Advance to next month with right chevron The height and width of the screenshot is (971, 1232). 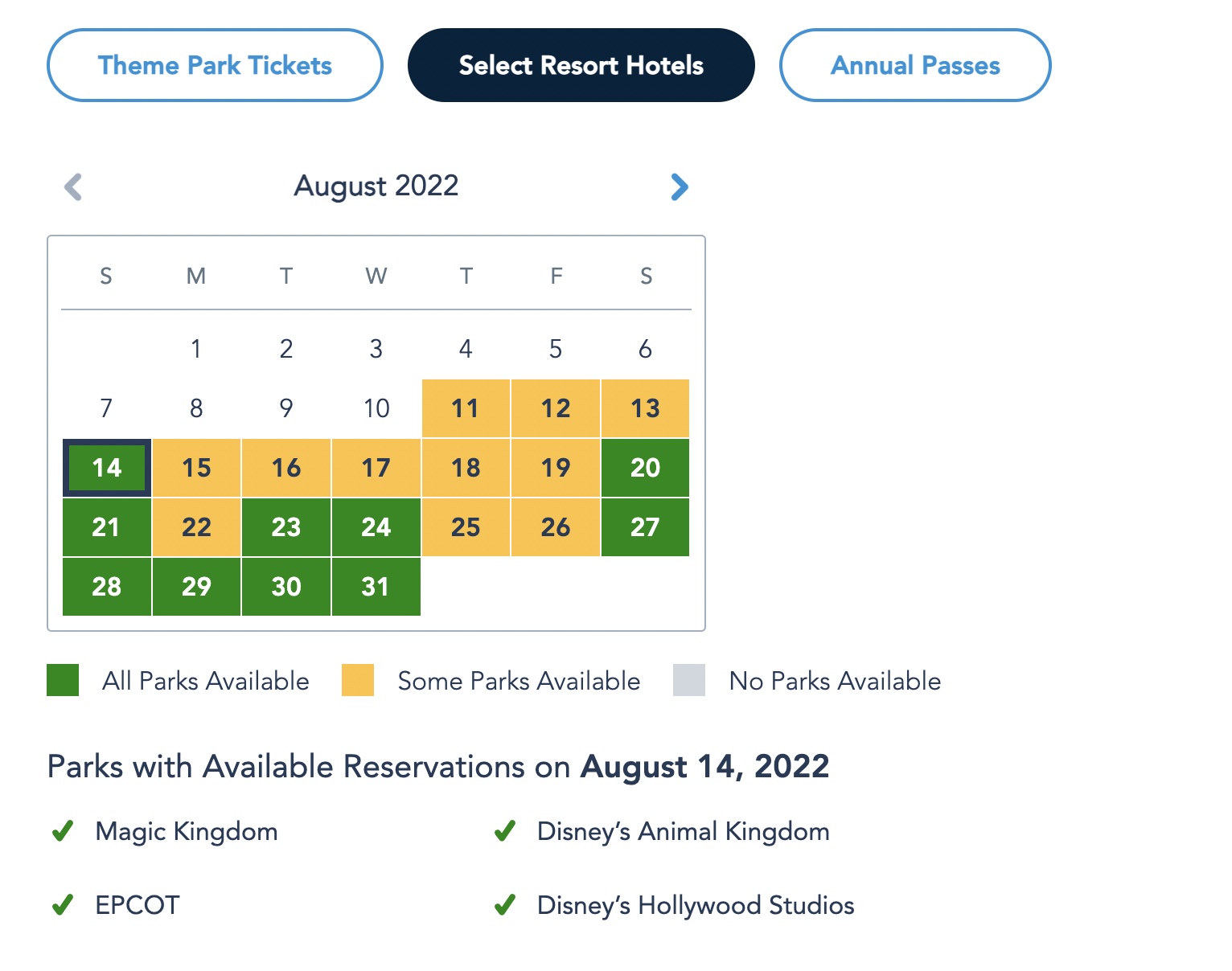[x=680, y=186]
